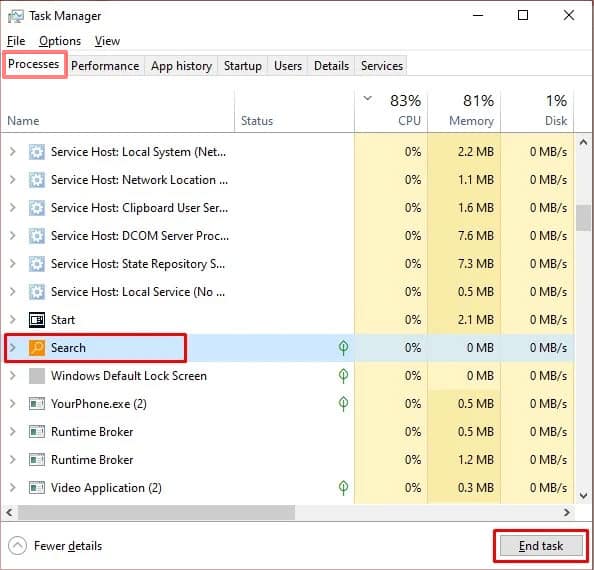Click the Service Host: DCOM Server gear icon
Screen dimensions: 594x570
click(x=37, y=236)
